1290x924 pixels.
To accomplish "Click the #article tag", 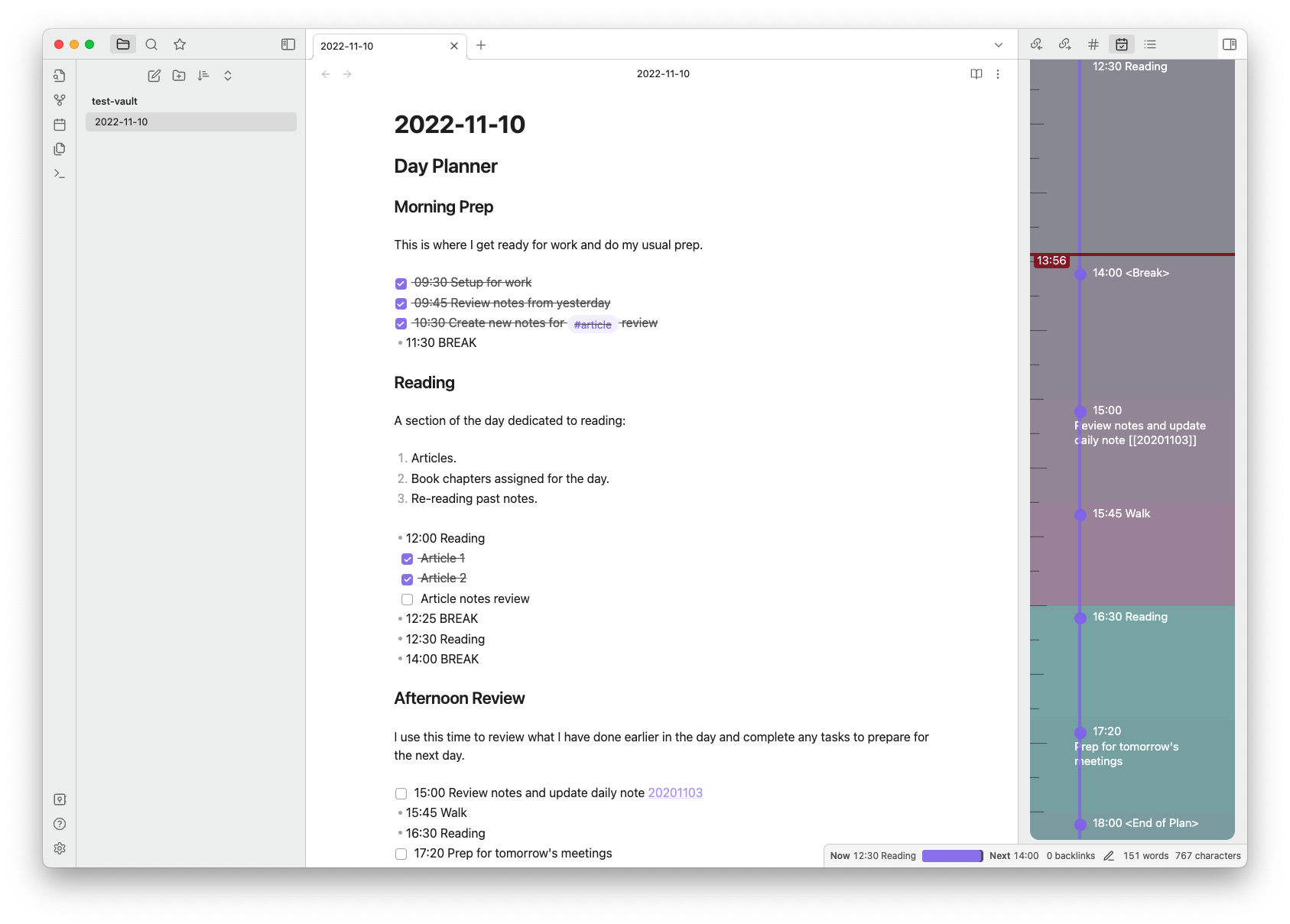I will (593, 324).
